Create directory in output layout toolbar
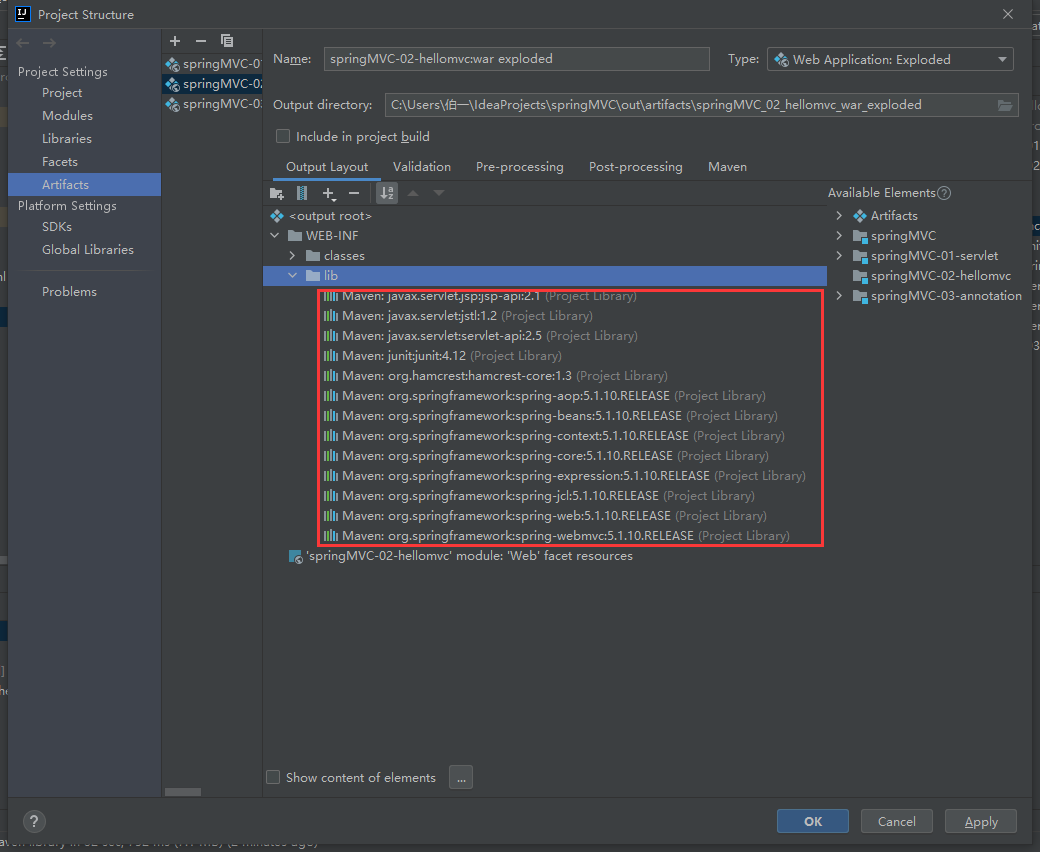The width and height of the screenshot is (1040, 852). [x=277, y=194]
